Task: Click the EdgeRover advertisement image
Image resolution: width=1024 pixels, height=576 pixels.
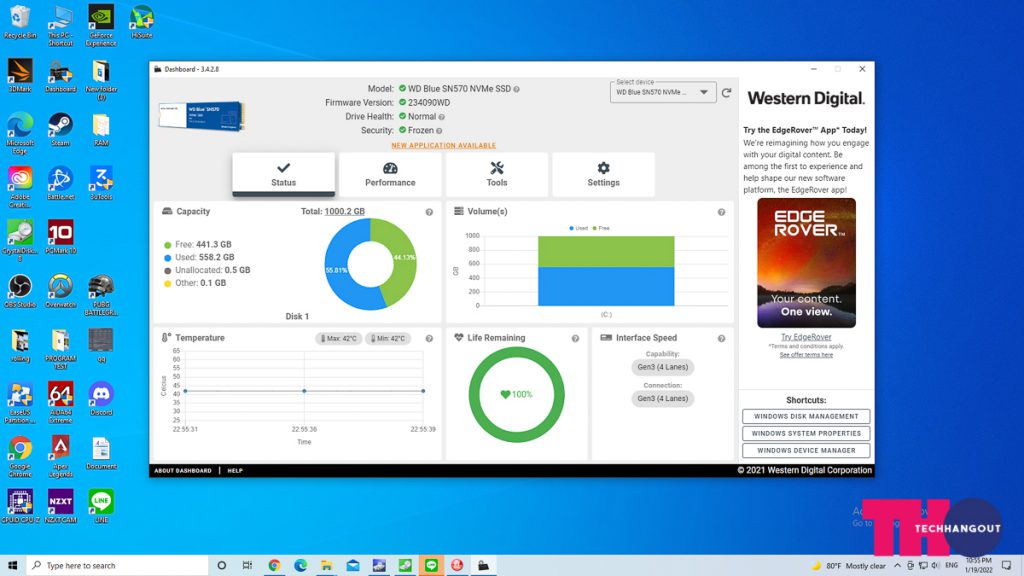Action: point(806,263)
